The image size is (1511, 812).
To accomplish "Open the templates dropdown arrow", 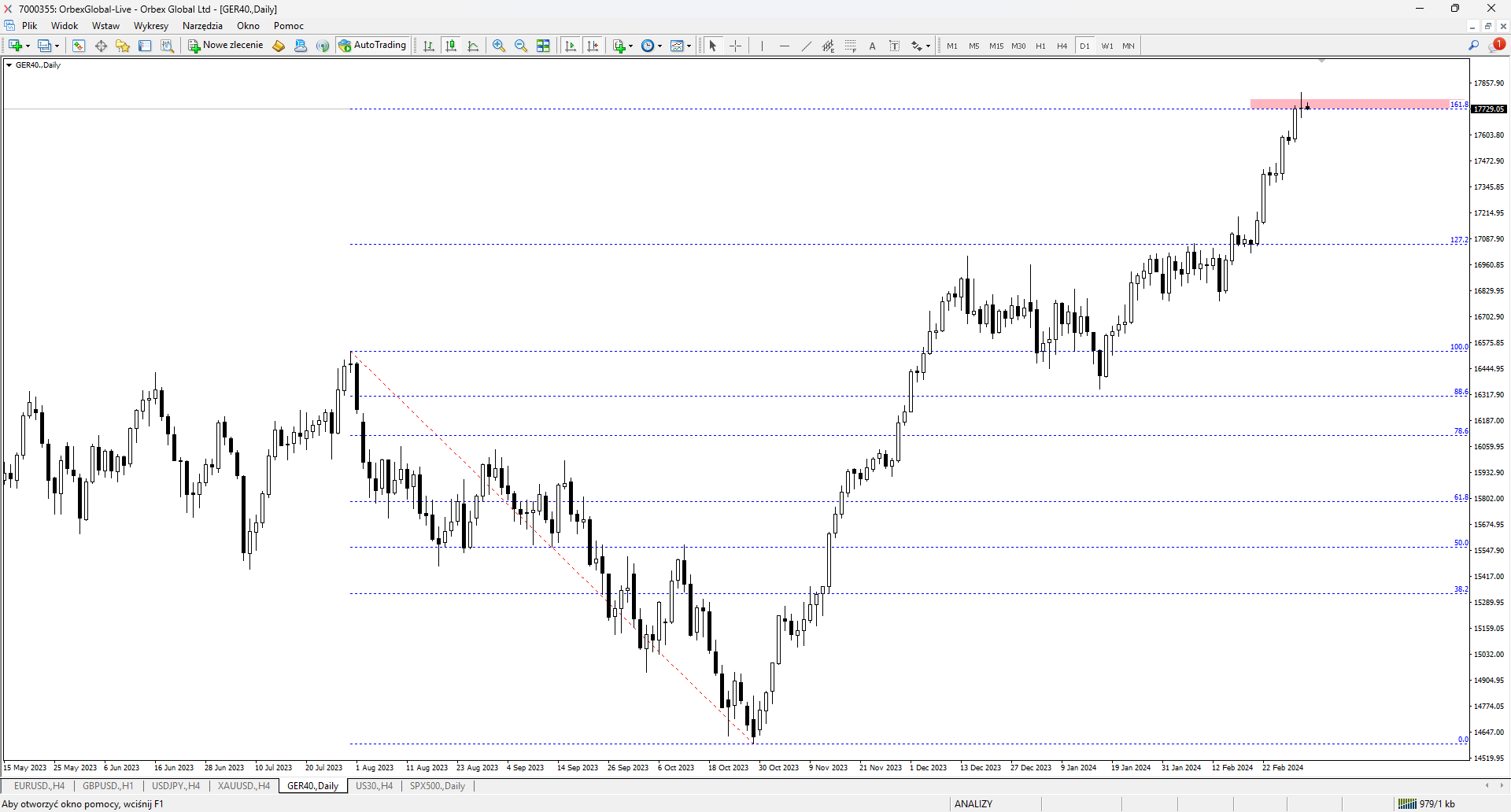I will click(689, 46).
